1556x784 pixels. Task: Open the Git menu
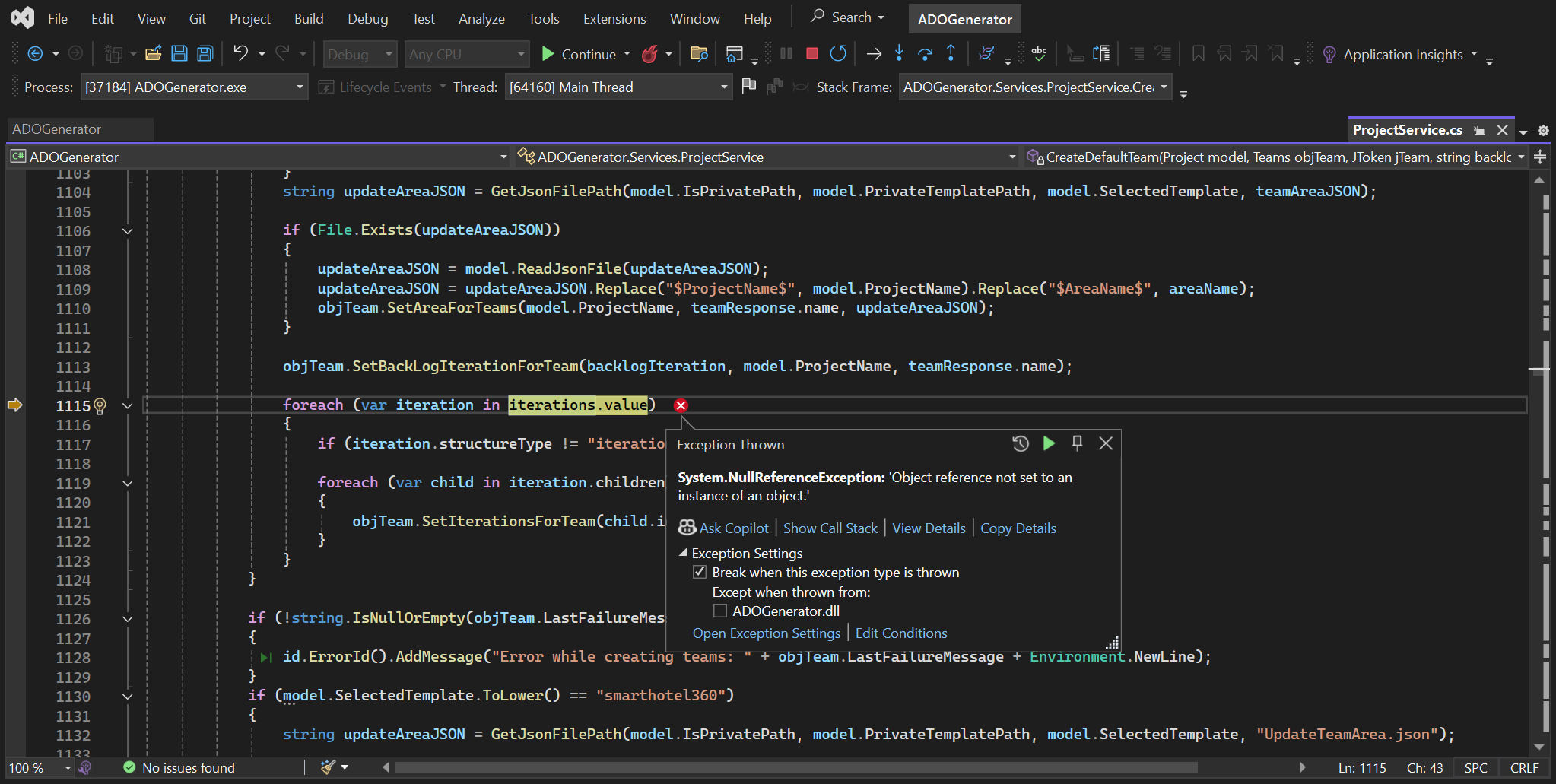click(198, 18)
